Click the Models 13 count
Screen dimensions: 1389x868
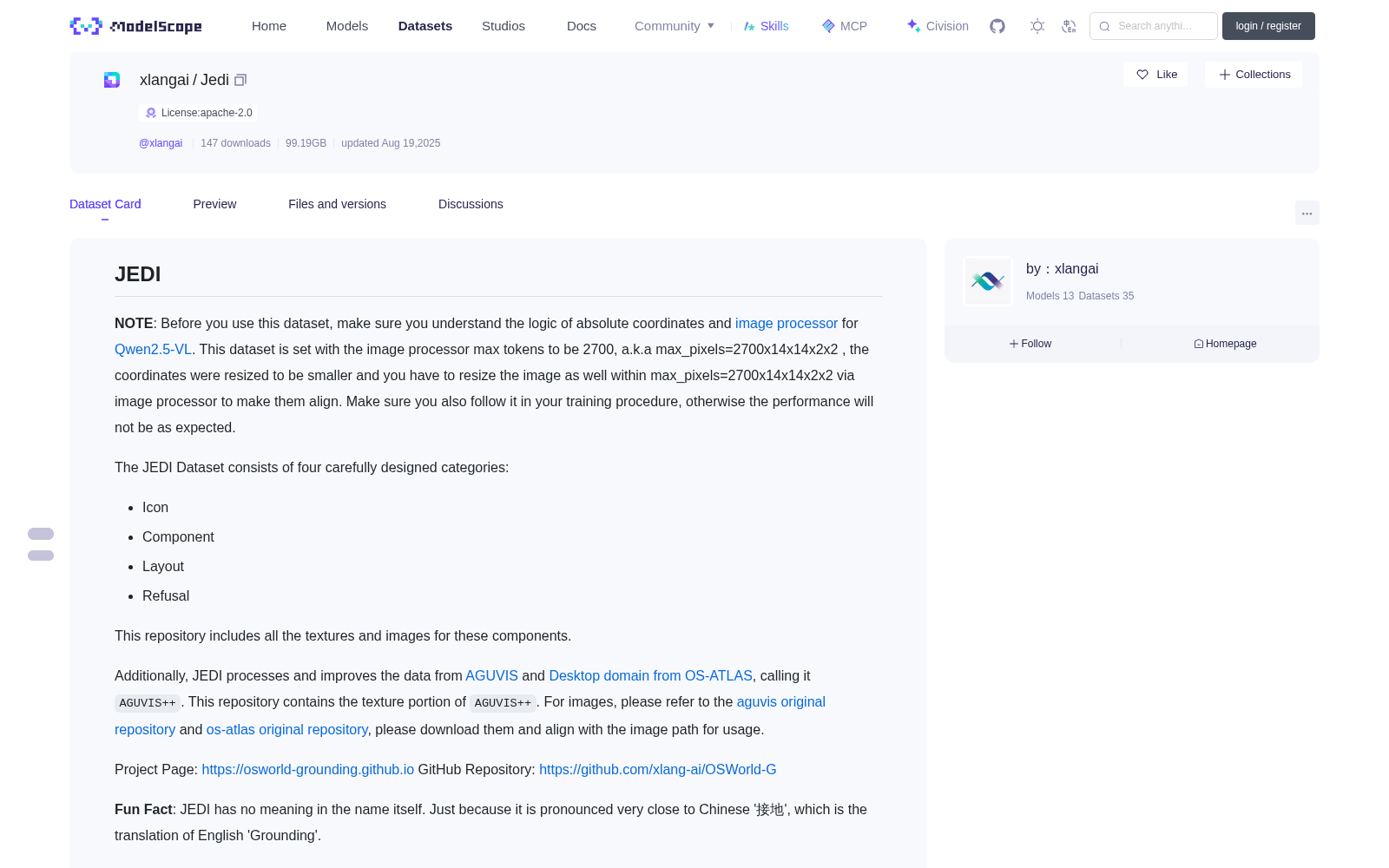(x=1050, y=296)
